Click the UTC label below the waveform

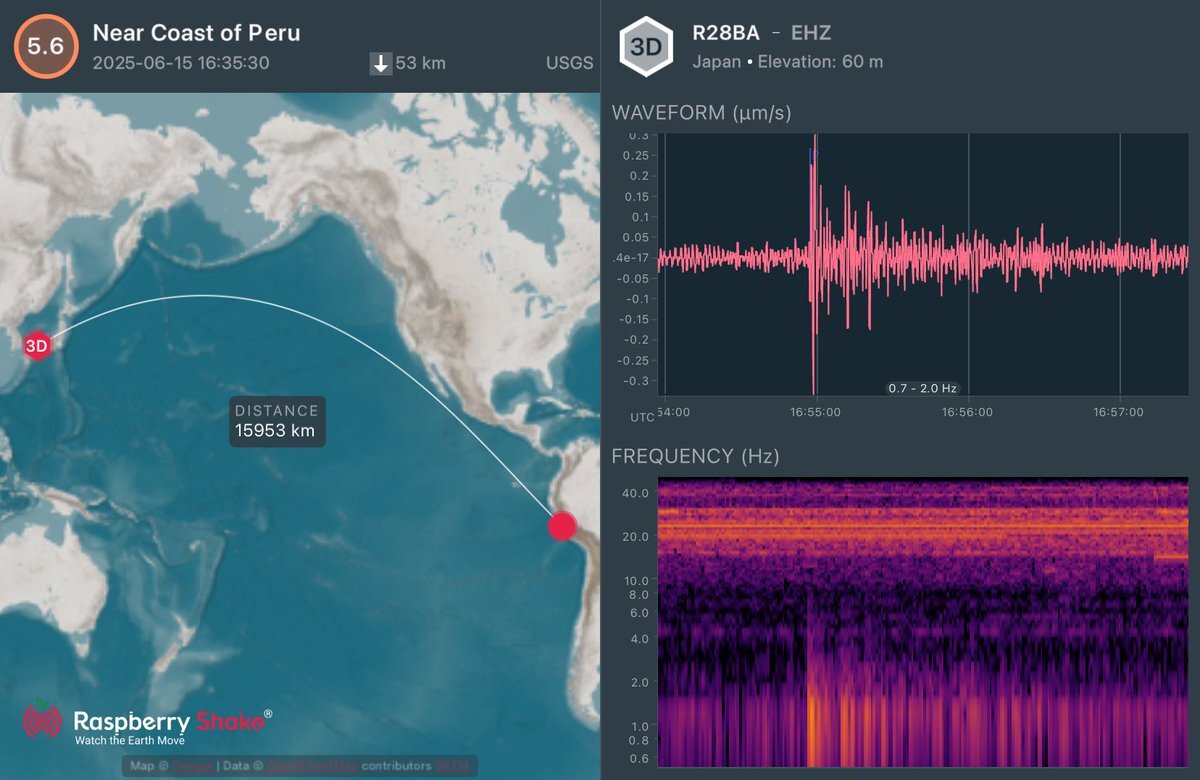click(x=642, y=416)
